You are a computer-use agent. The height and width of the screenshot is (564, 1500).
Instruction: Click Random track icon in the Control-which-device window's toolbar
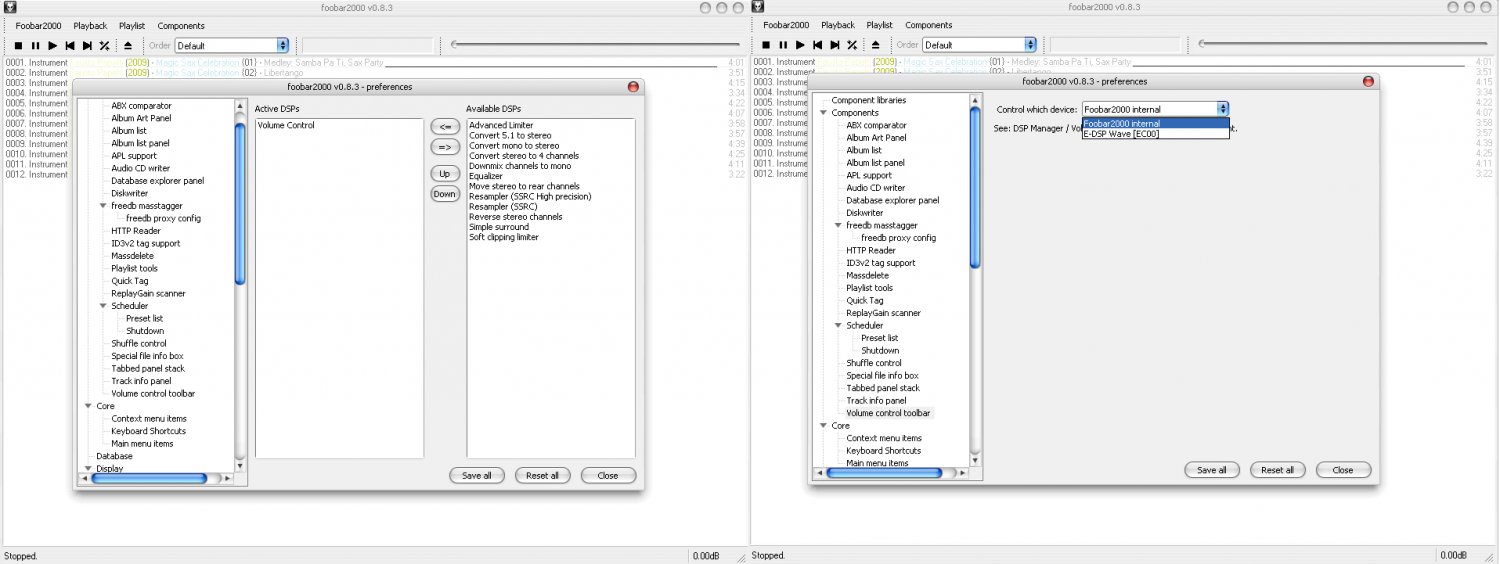click(x=852, y=45)
